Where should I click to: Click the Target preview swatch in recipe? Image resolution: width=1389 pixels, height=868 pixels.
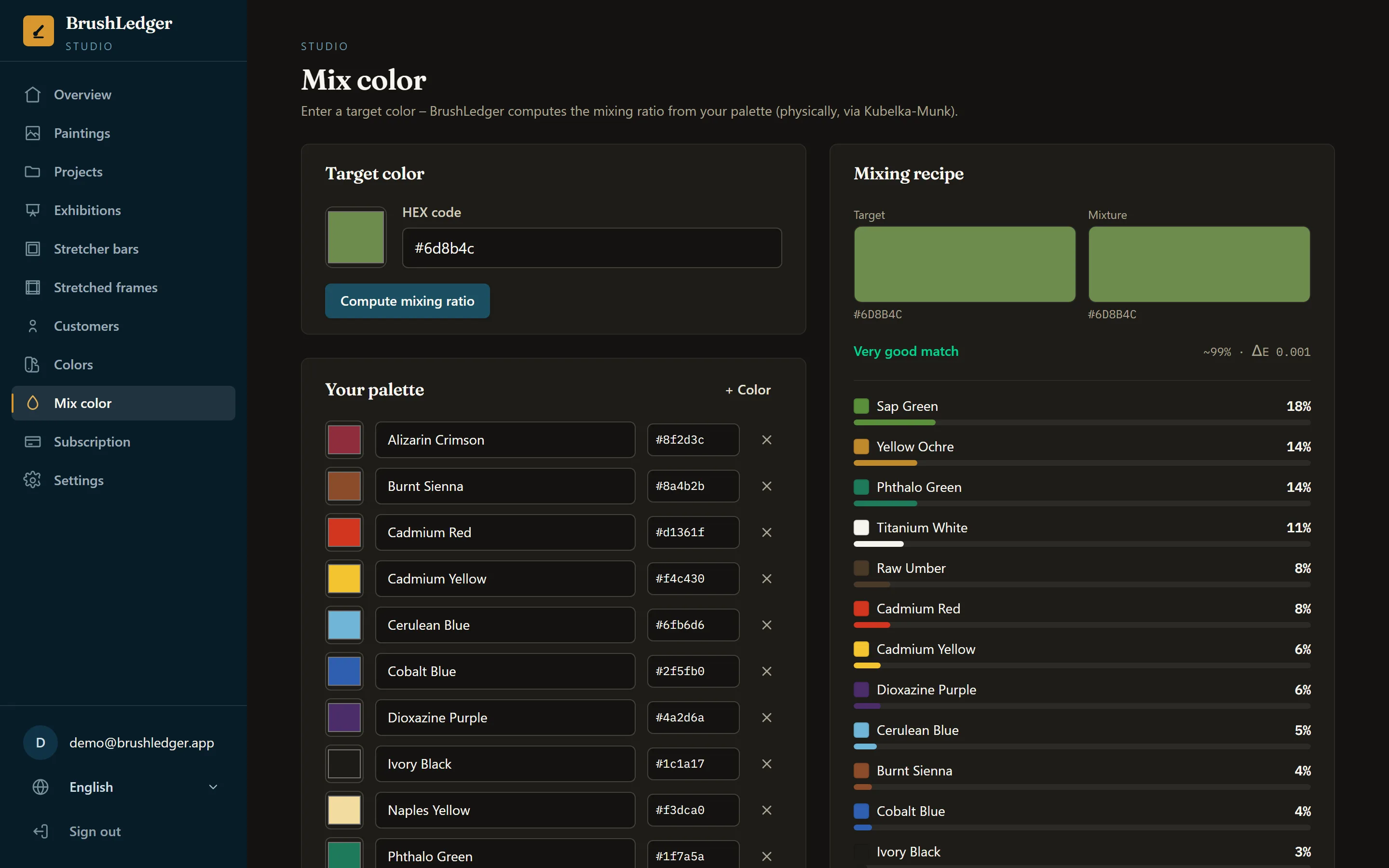coord(965,264)
